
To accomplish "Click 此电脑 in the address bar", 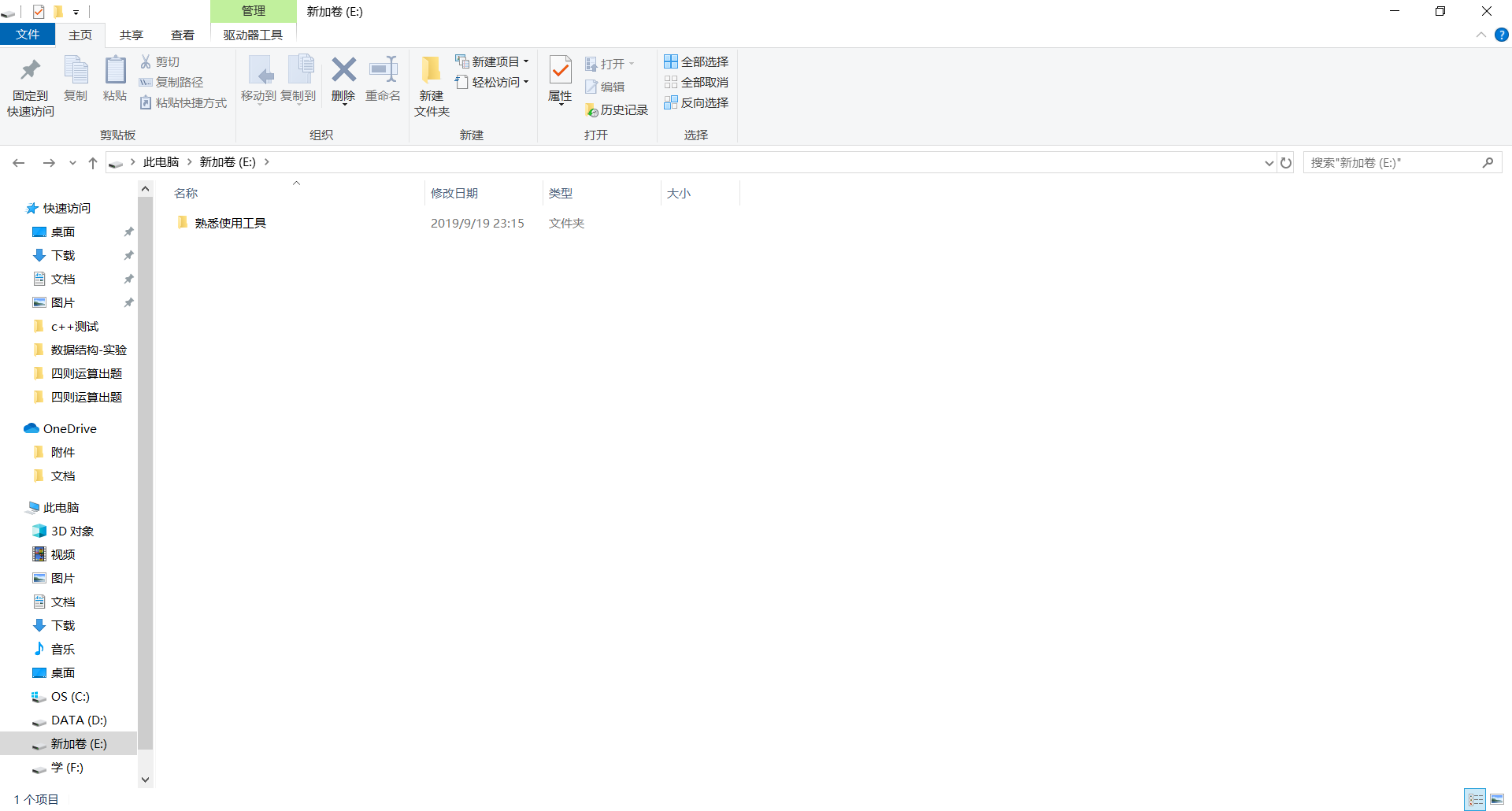I will (161, 162).
